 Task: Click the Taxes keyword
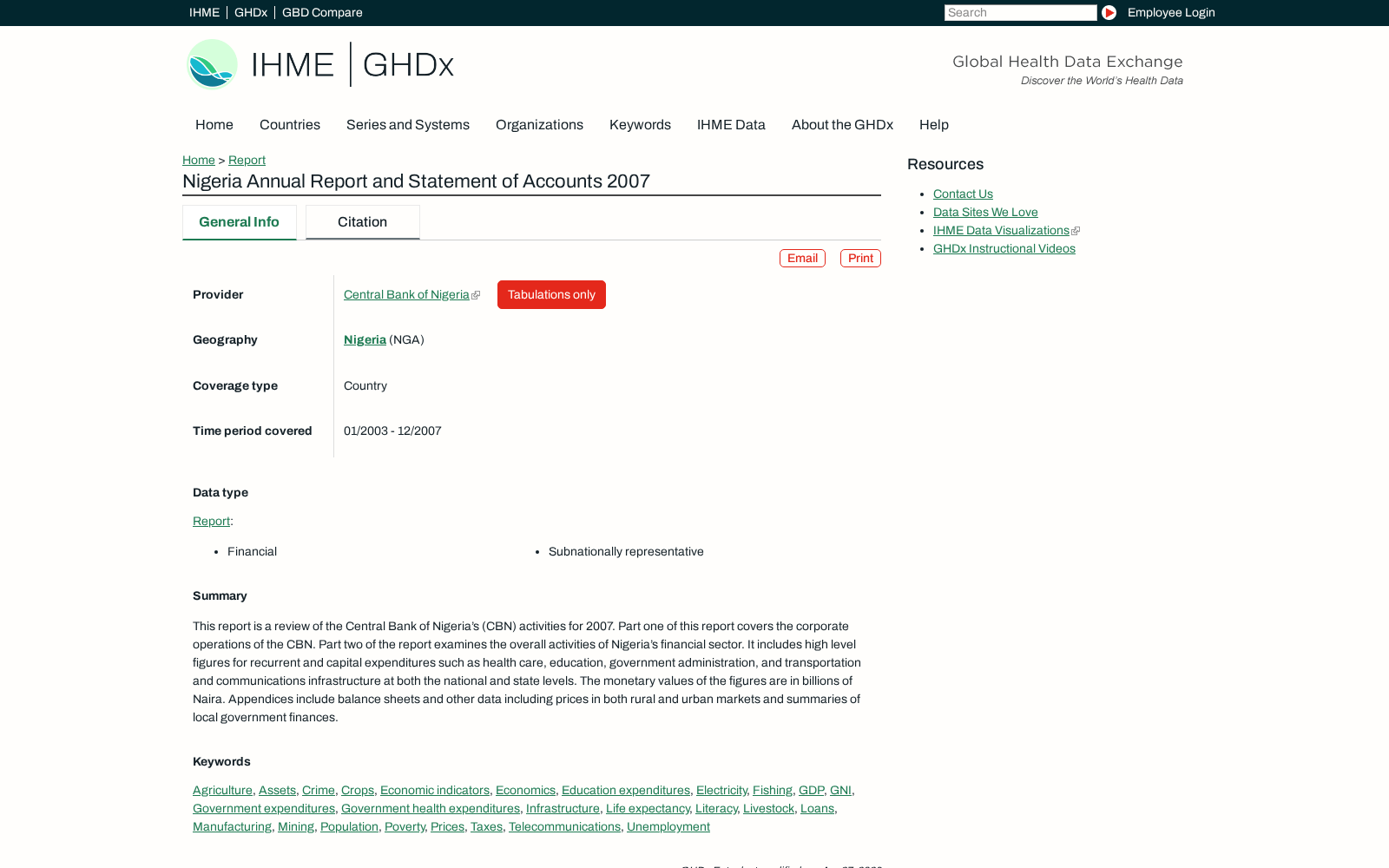[x=486, y=827]
